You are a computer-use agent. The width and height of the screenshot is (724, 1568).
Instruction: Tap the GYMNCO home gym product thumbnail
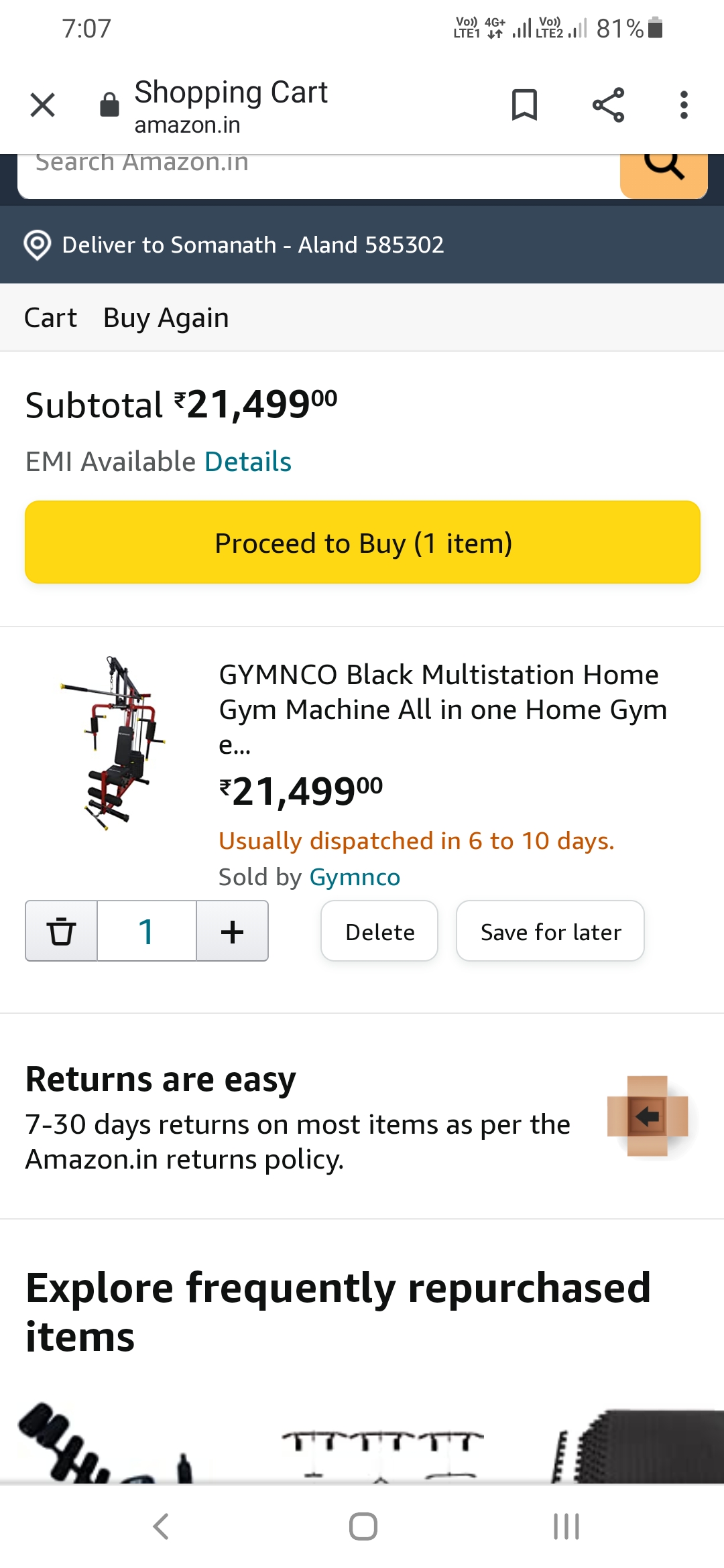(114, 744)
